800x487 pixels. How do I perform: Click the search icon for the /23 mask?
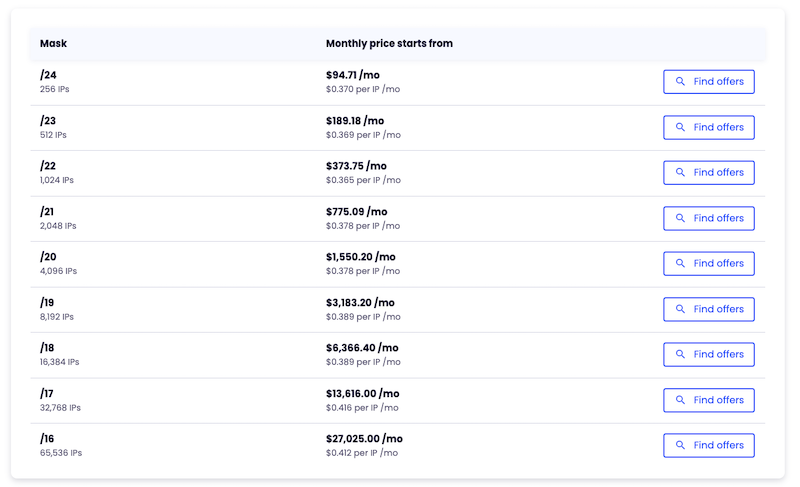[680, 127]
